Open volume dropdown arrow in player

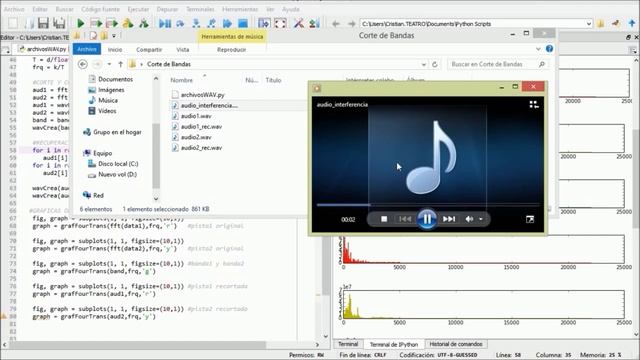481,219
